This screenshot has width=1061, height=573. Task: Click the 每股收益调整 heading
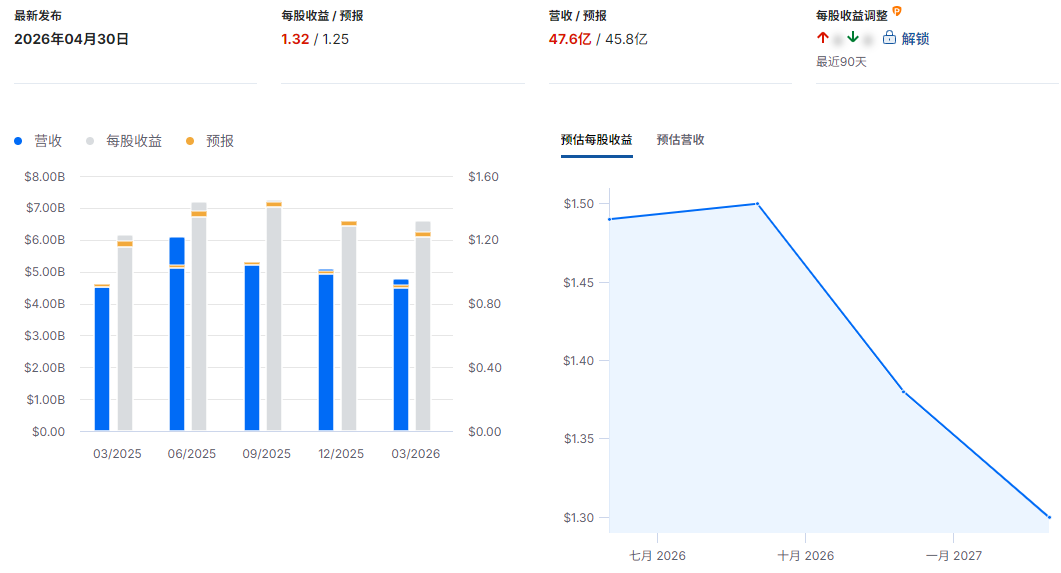tap(852, 16)
